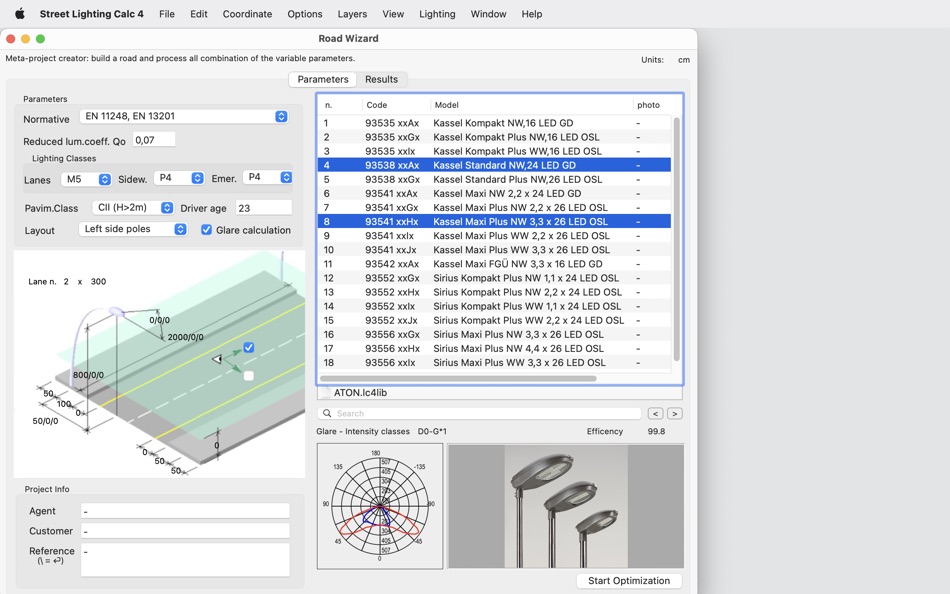Click the Agent input field

tap(185, 511)
